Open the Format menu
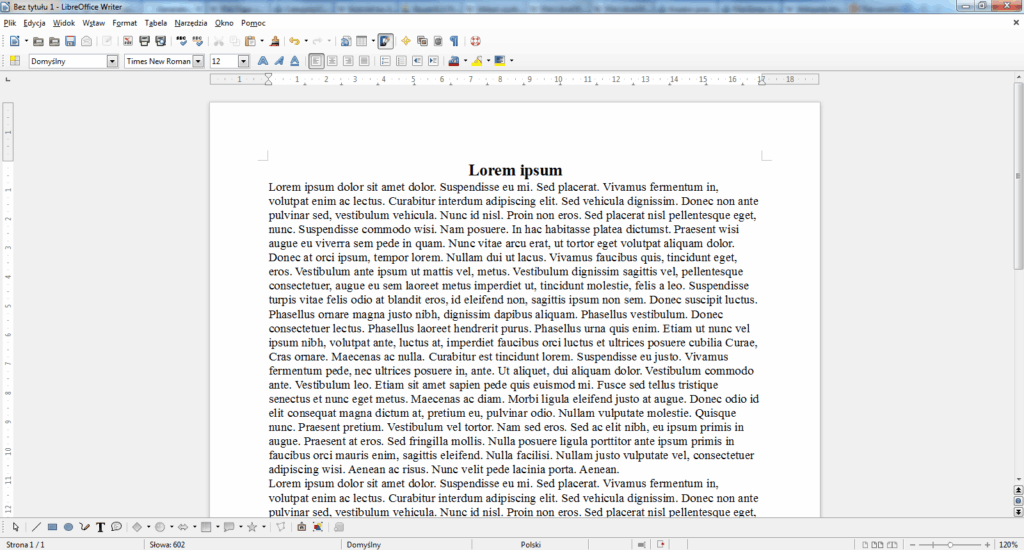Screen dimensions: 1024x550 125,23
